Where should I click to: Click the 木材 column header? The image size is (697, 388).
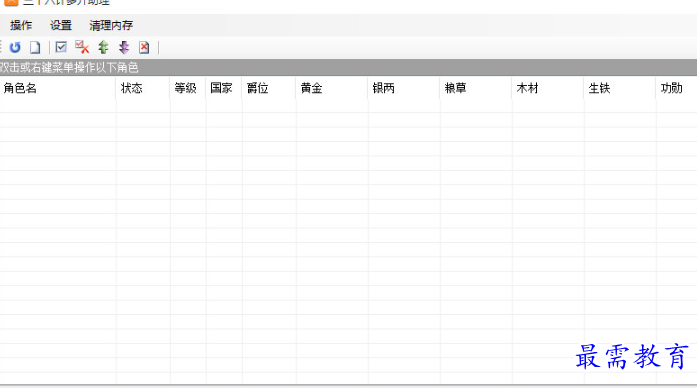(548, 88)
